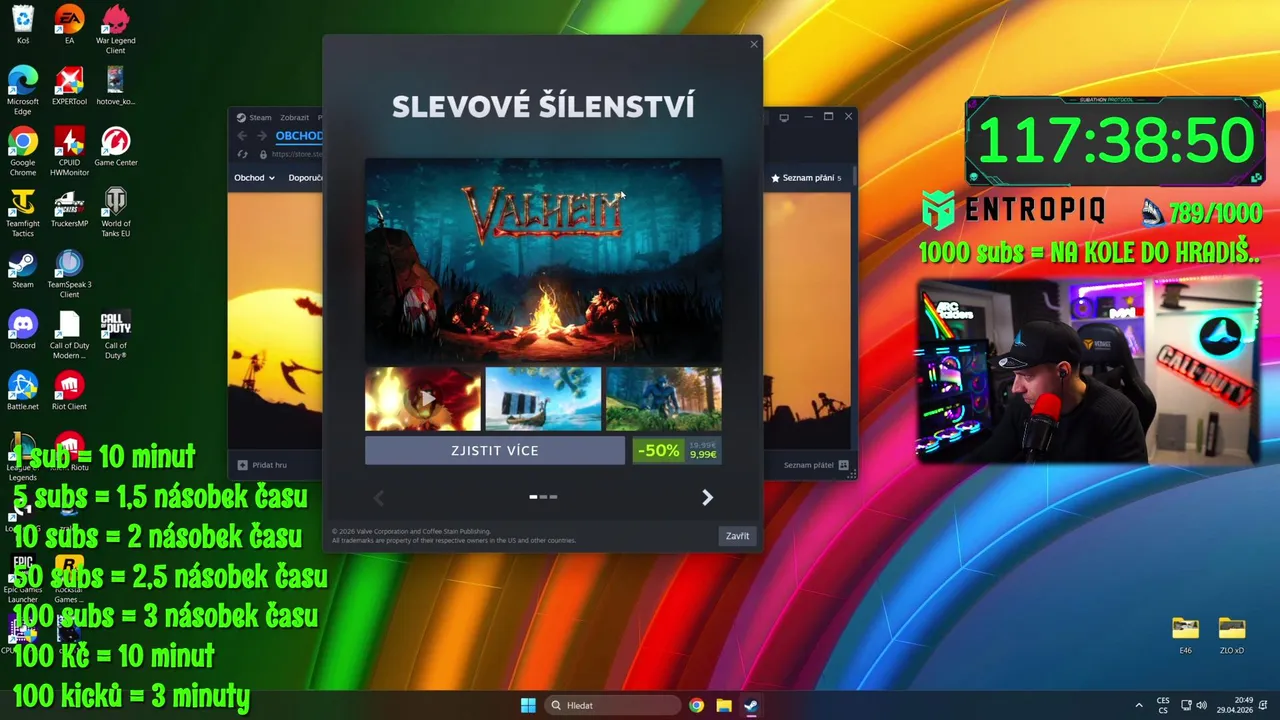Select the third page indicator dot
1280x720 pixels.
553,496
